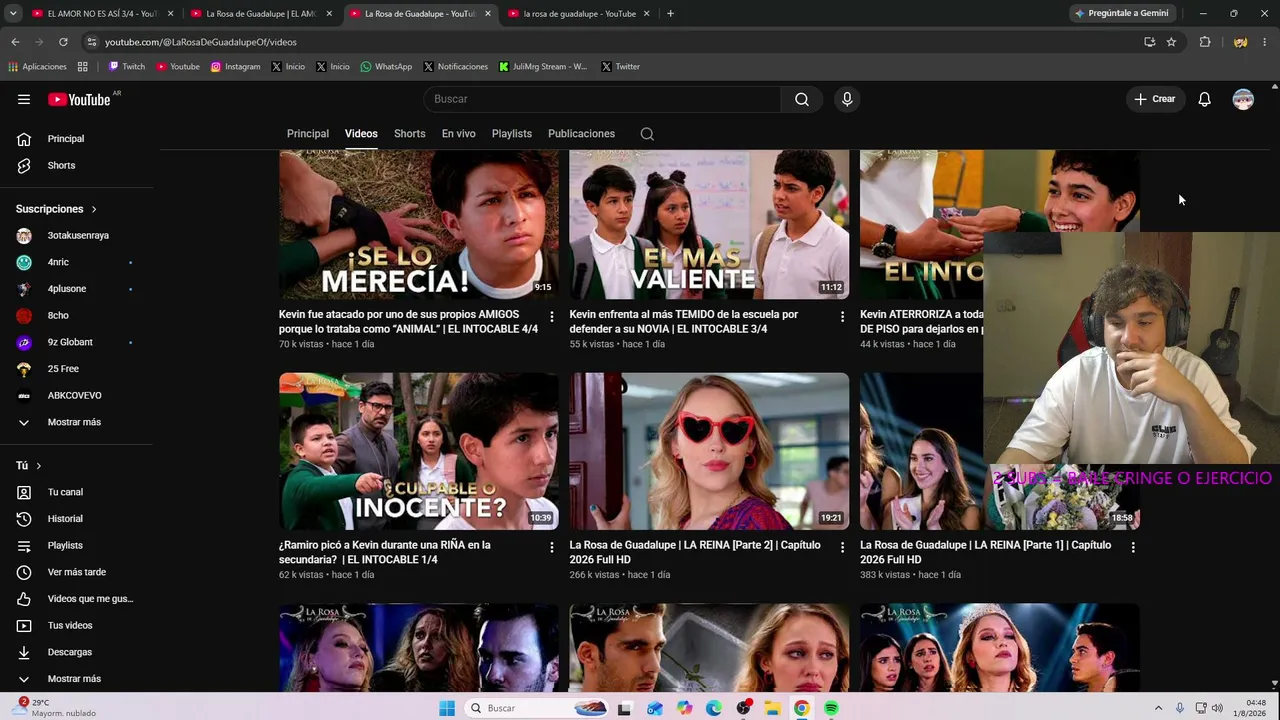Open options for LA REINA Parte 2 video
This screenshot has height=720, width=1280.
pyautogui.click(x=842, y=547)
